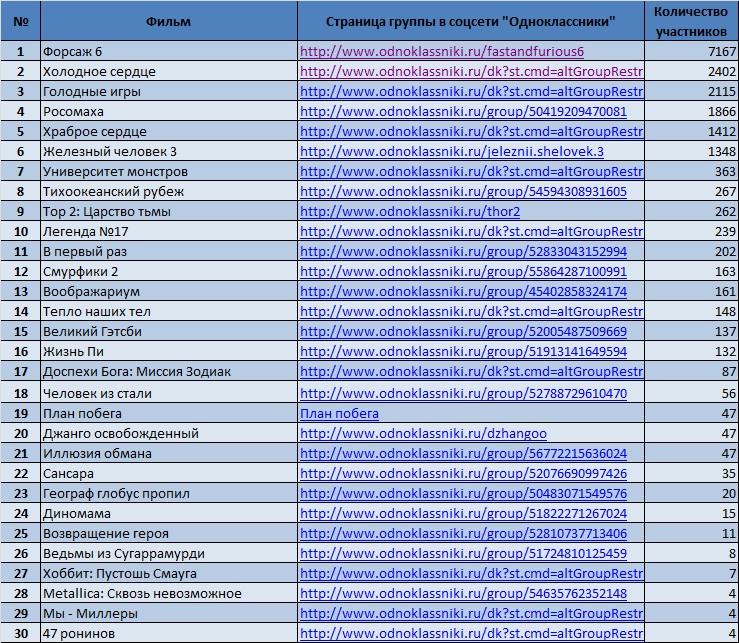
Task: Select the 'Сансара' film cell
Action: tap(169, 473)
